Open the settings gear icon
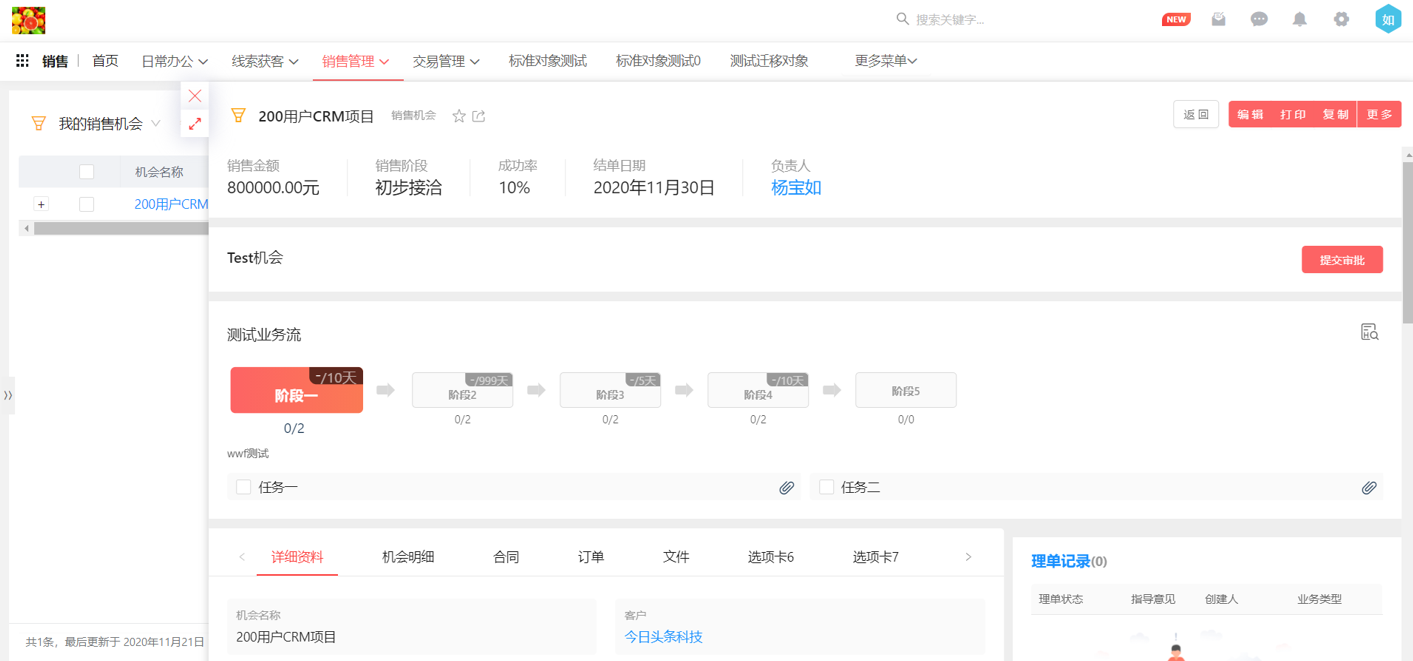Viewport: 1413px width, 661px height. pos(1341,19)
